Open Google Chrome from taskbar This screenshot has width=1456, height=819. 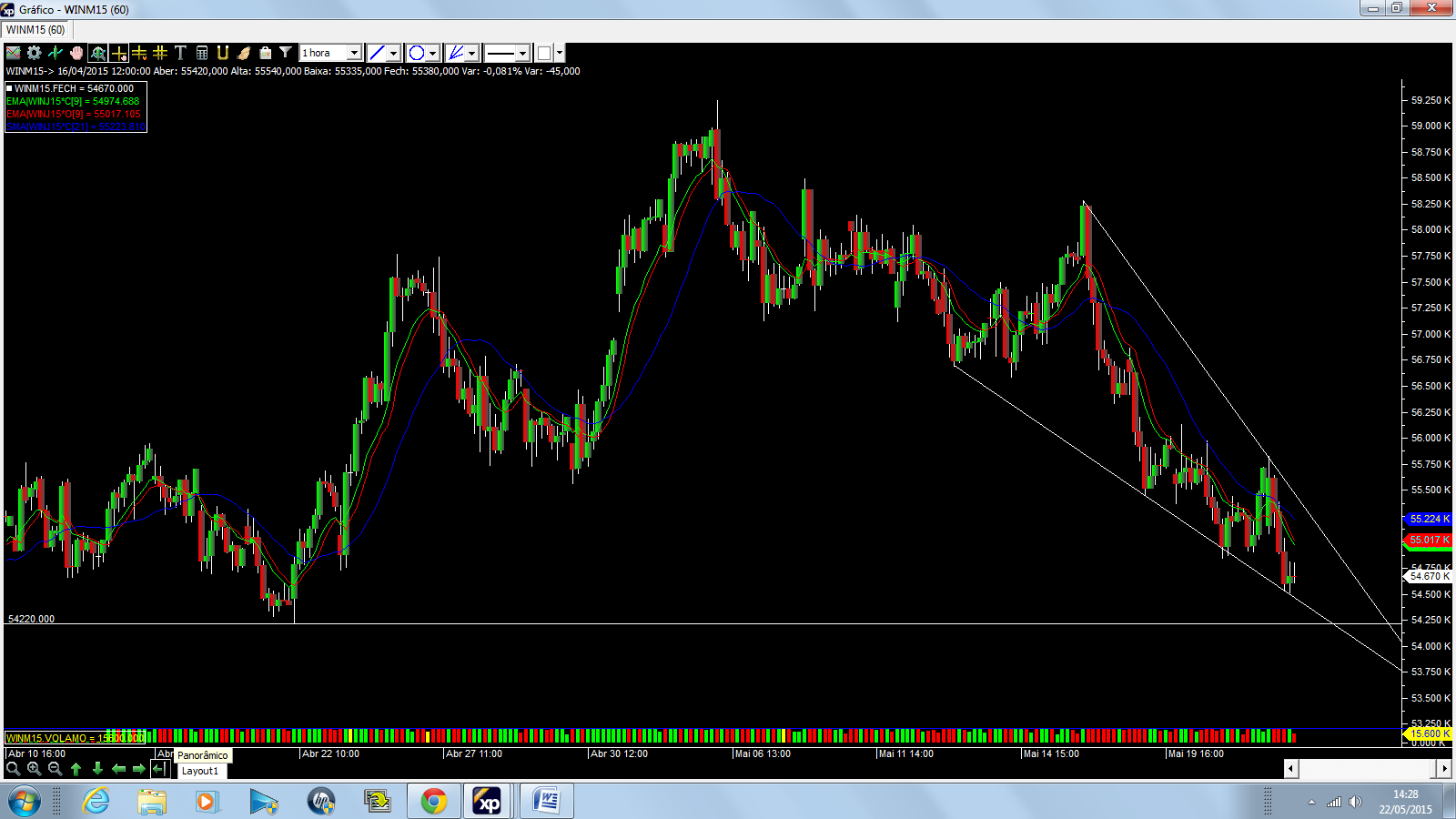click(434, 802)
